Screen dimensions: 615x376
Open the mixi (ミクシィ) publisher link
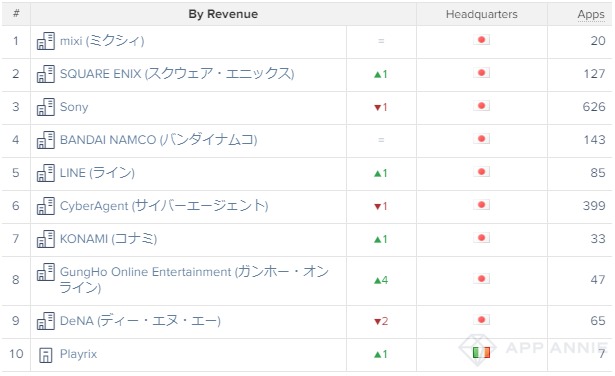102,41
